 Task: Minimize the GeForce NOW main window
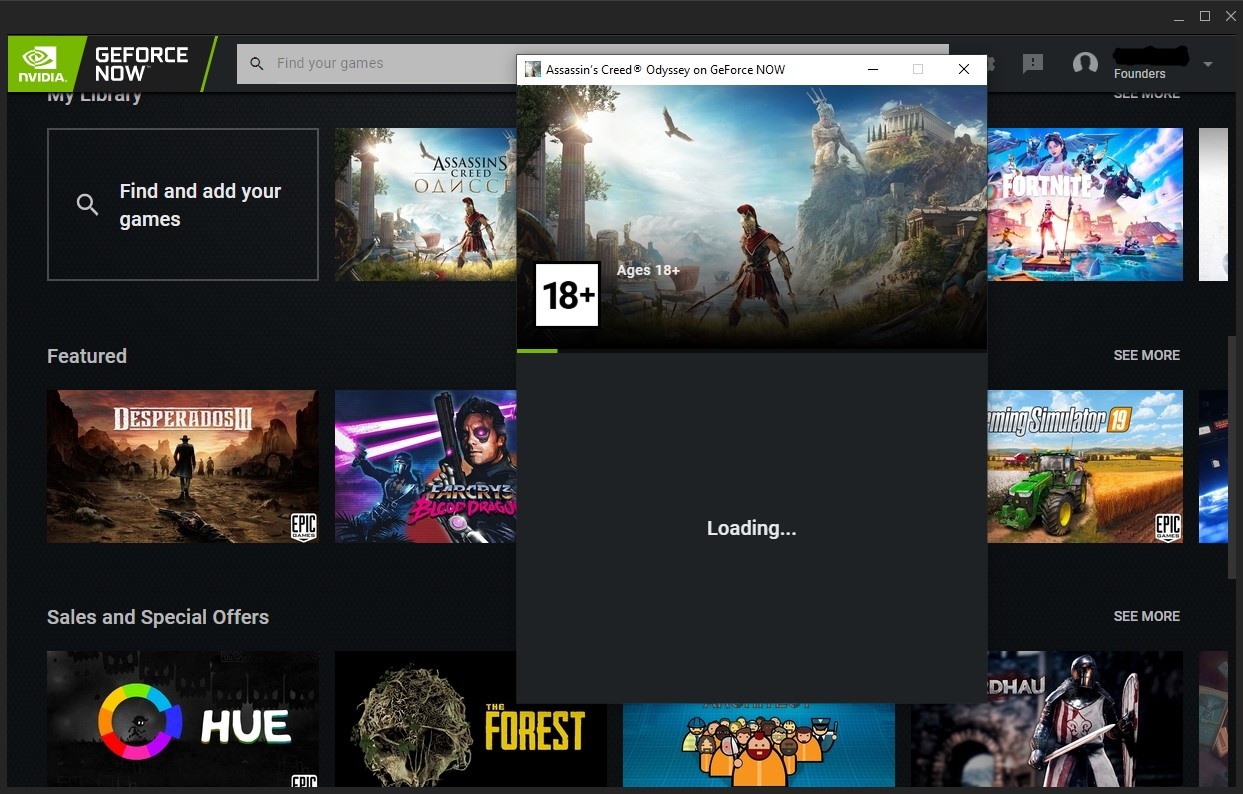pyautogui.click(x=1178, y=16)
